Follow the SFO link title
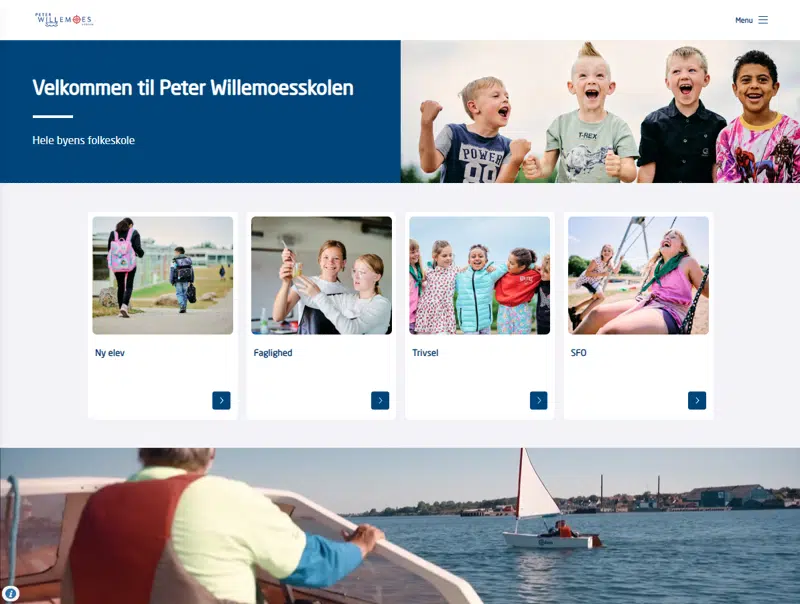The height and width of the screenshot is (604, 800). pyautogui.click(x=578, y=353)
